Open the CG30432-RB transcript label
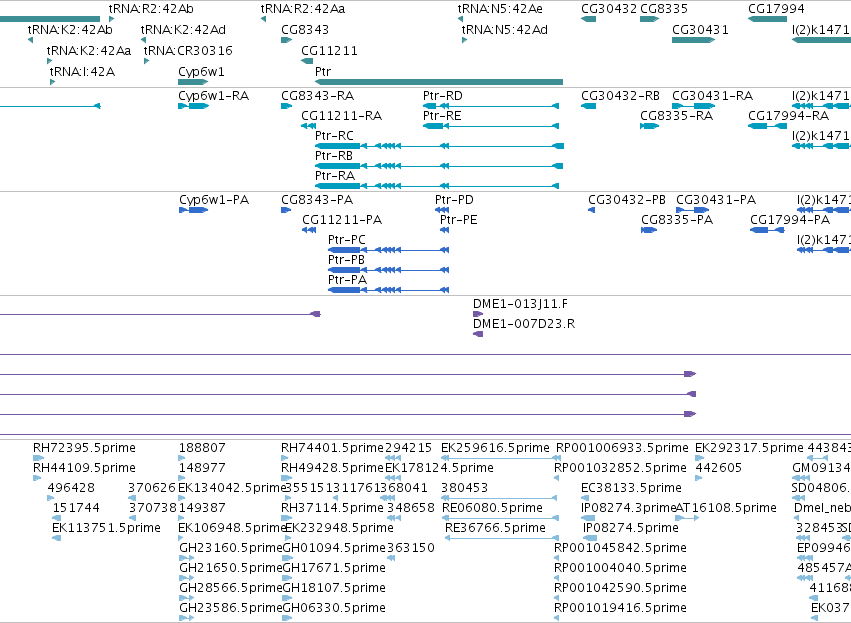 point(620,96)
